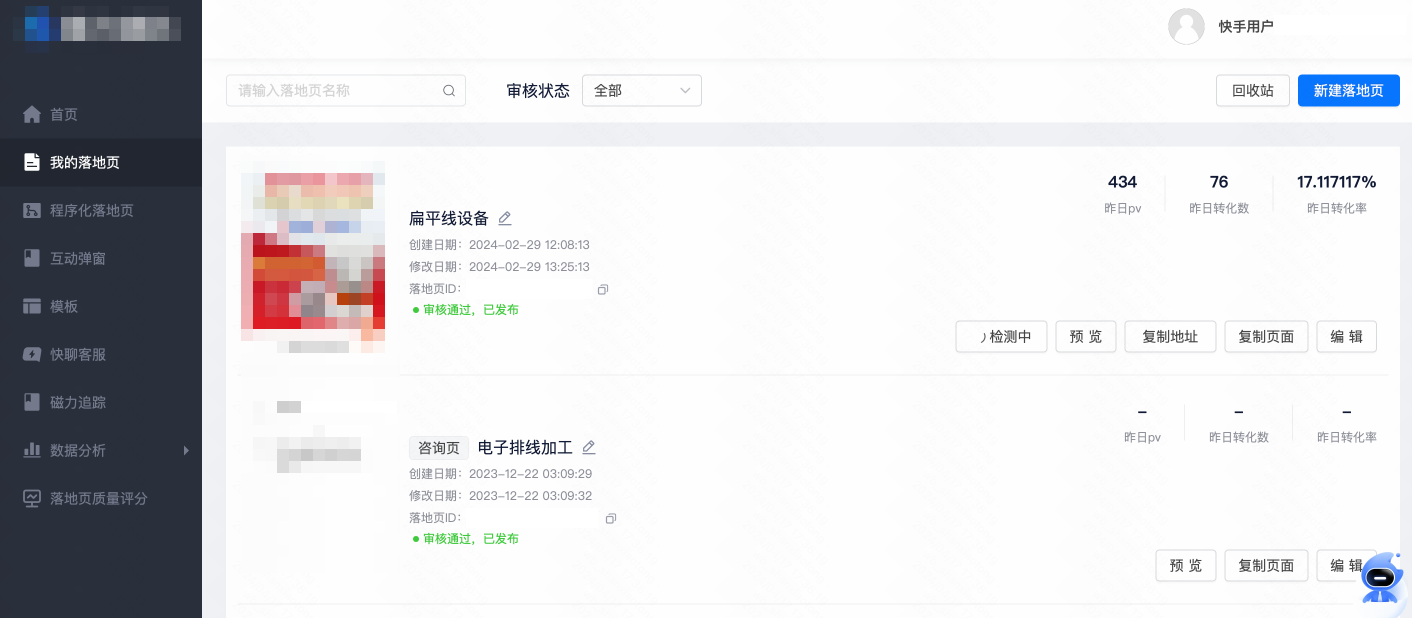Click the 新建落地页 button

[1348, 90]
